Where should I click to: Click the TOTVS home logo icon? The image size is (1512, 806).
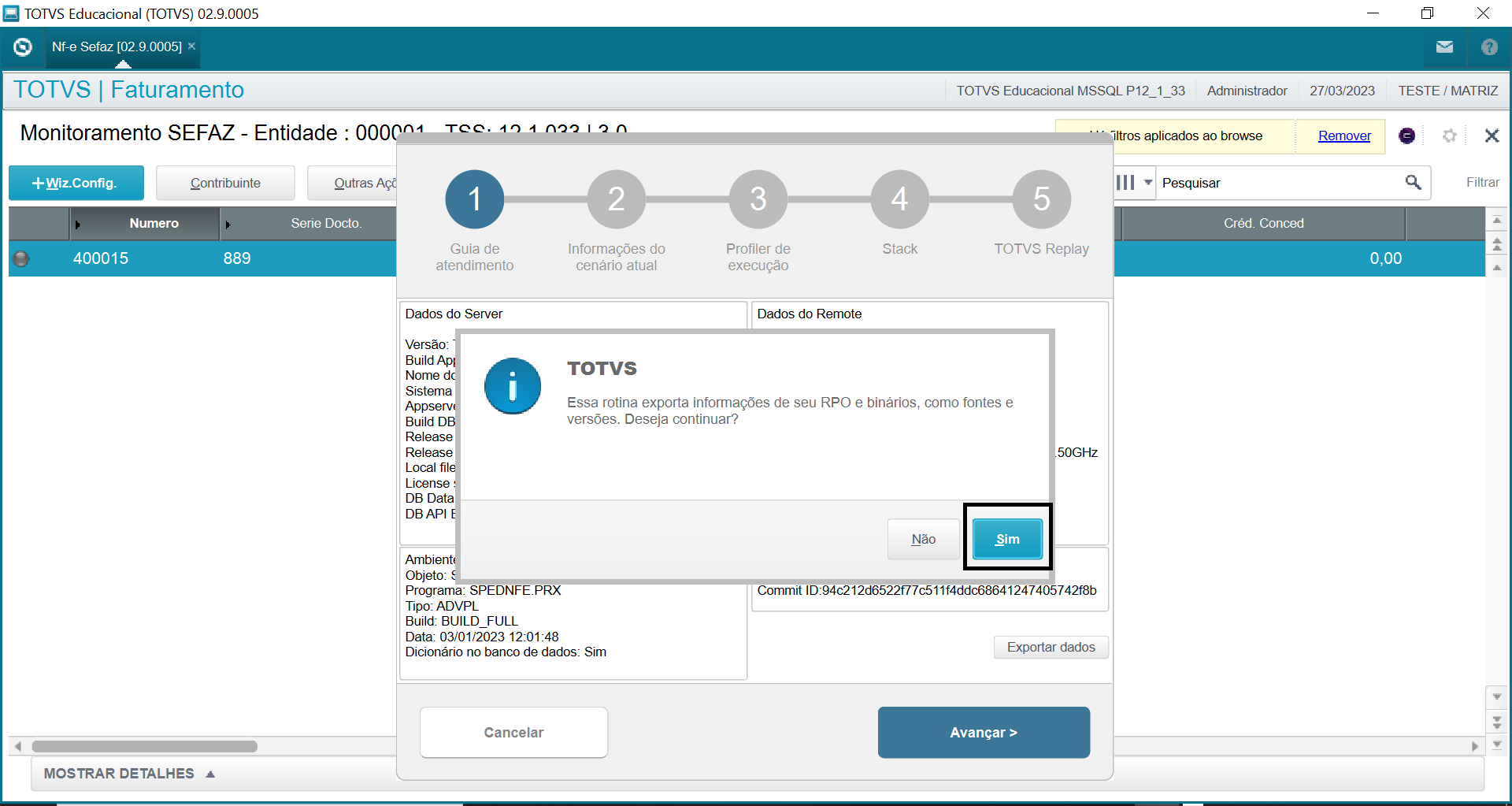(23, 47)
